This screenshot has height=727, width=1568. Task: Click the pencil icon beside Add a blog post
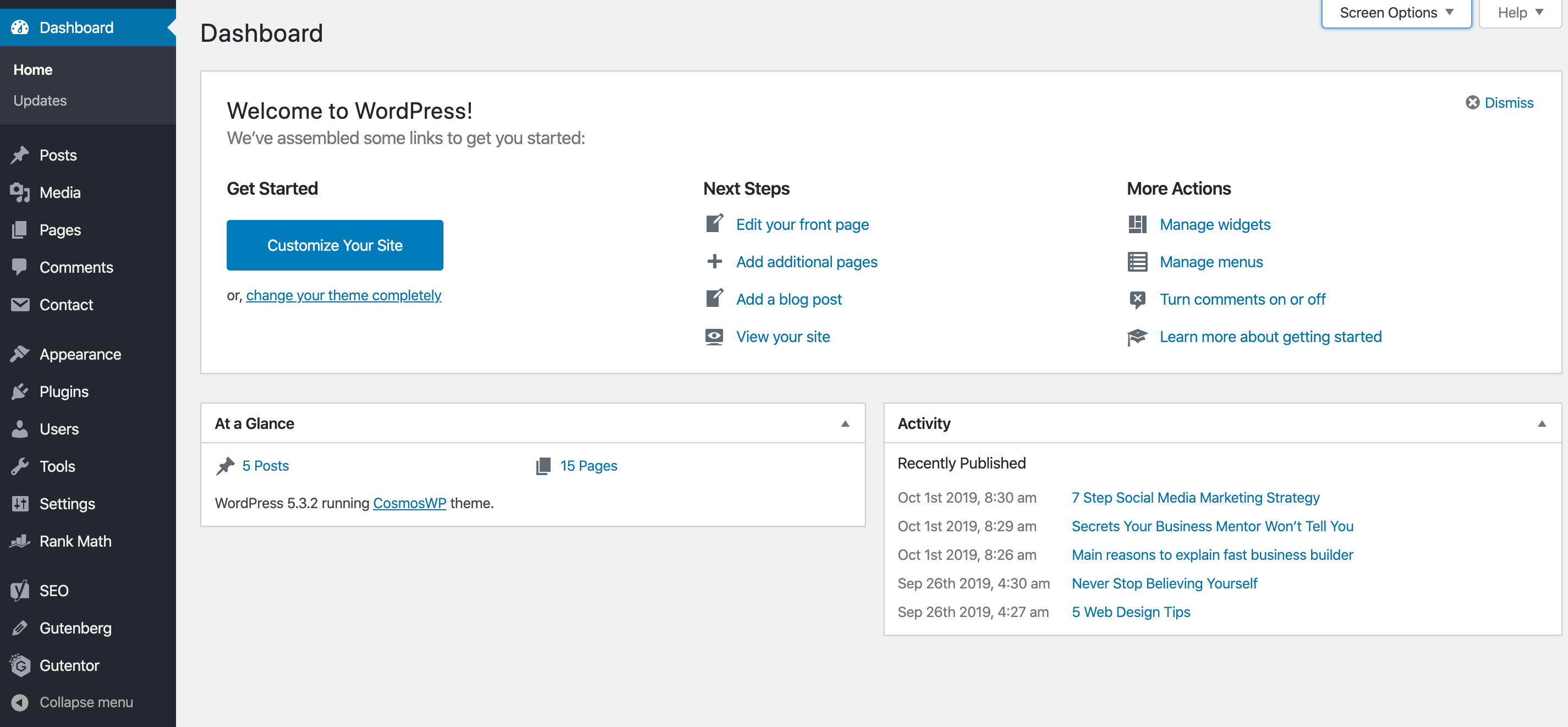[x=714, y=299]
